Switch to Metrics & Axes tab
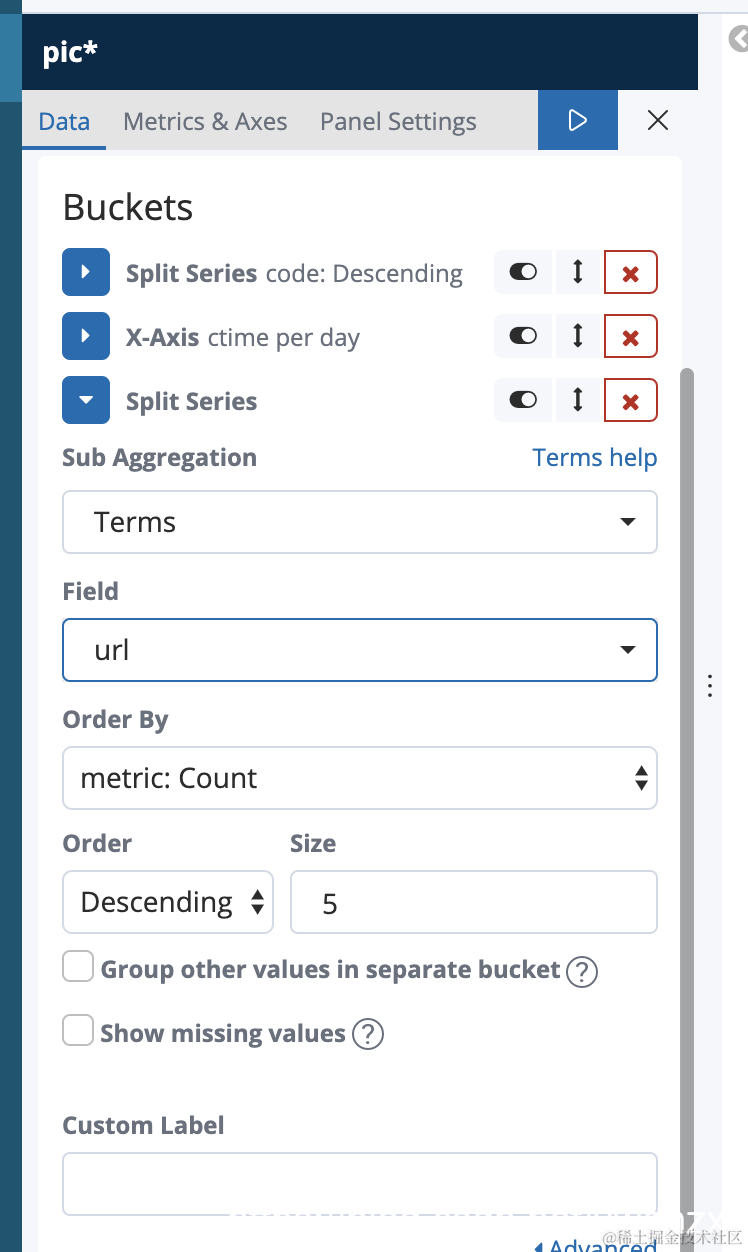Image resolution: width=748 pixels, height=1252 pixels. click(205, 122)
